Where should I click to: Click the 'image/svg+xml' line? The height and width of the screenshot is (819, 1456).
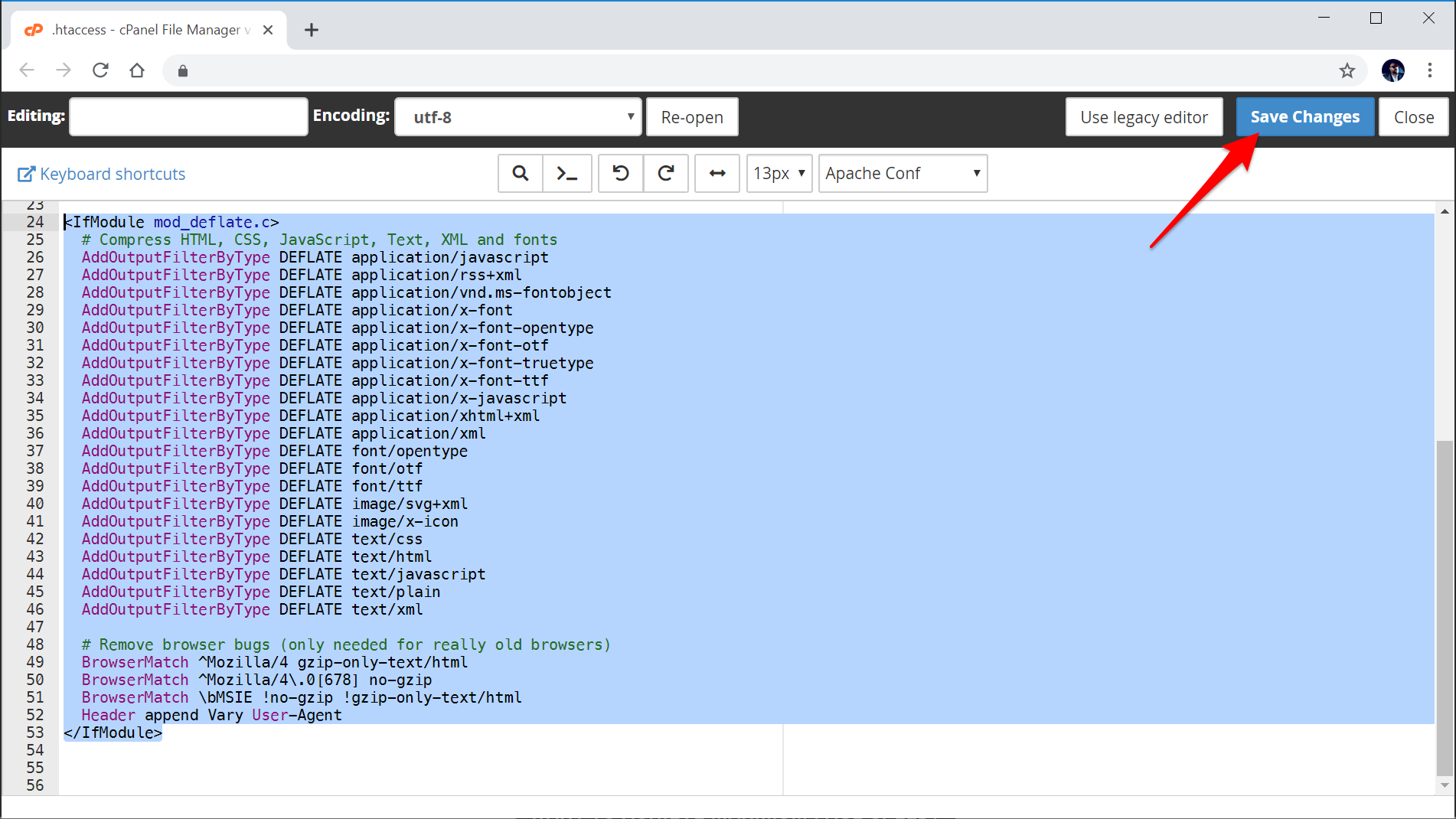[x=275, y=504]
